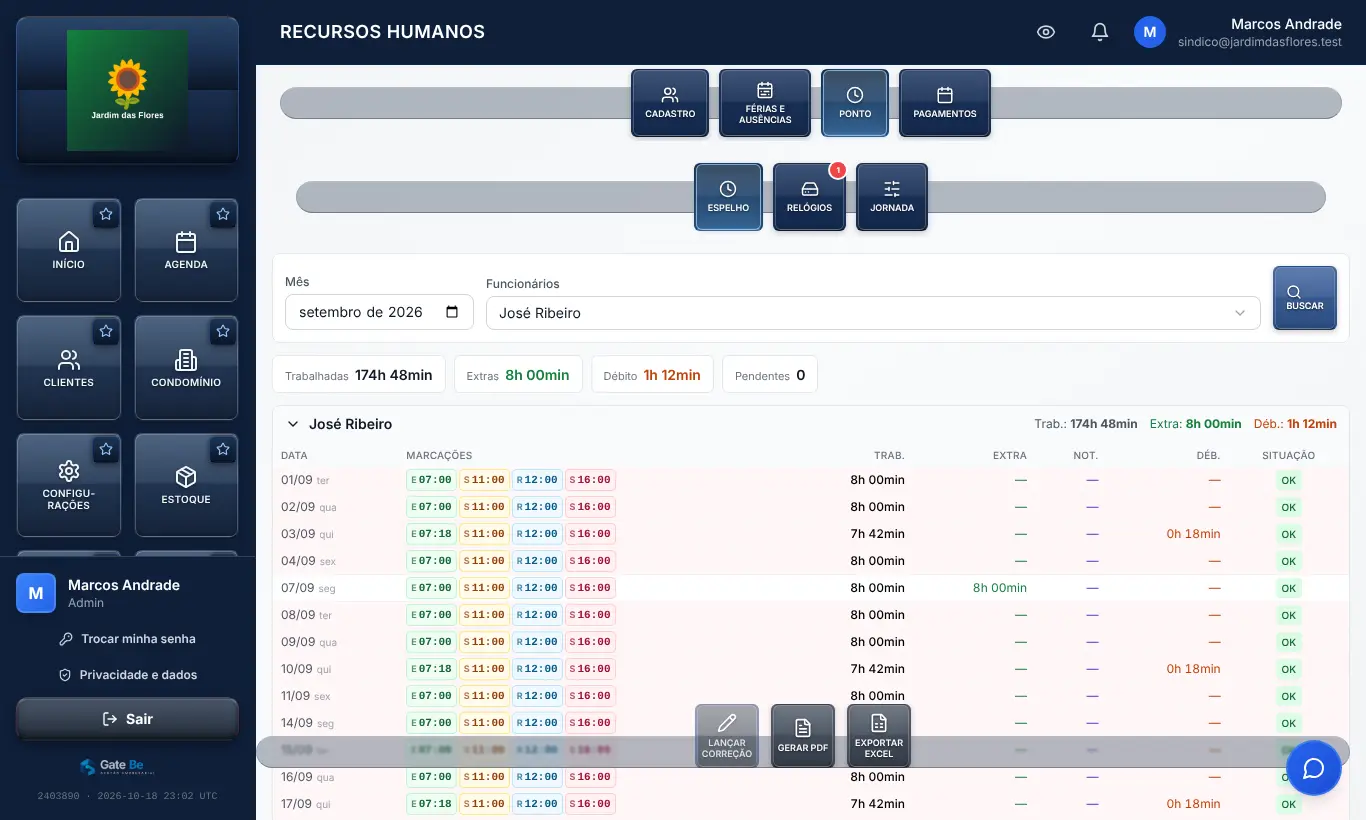
Task: Open the Cadastro section
Action: (x=670, y=103)
